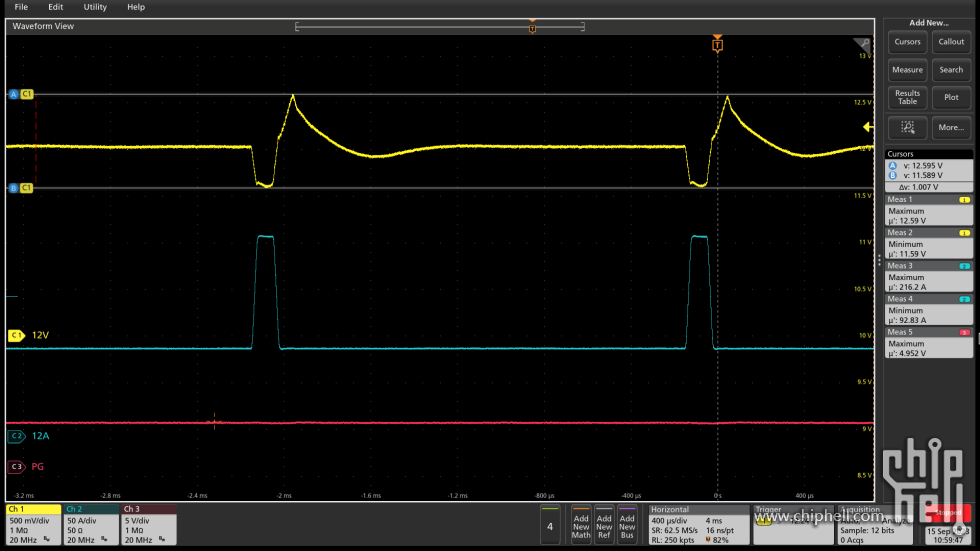Add a new Callout

(x=951, y=42)
